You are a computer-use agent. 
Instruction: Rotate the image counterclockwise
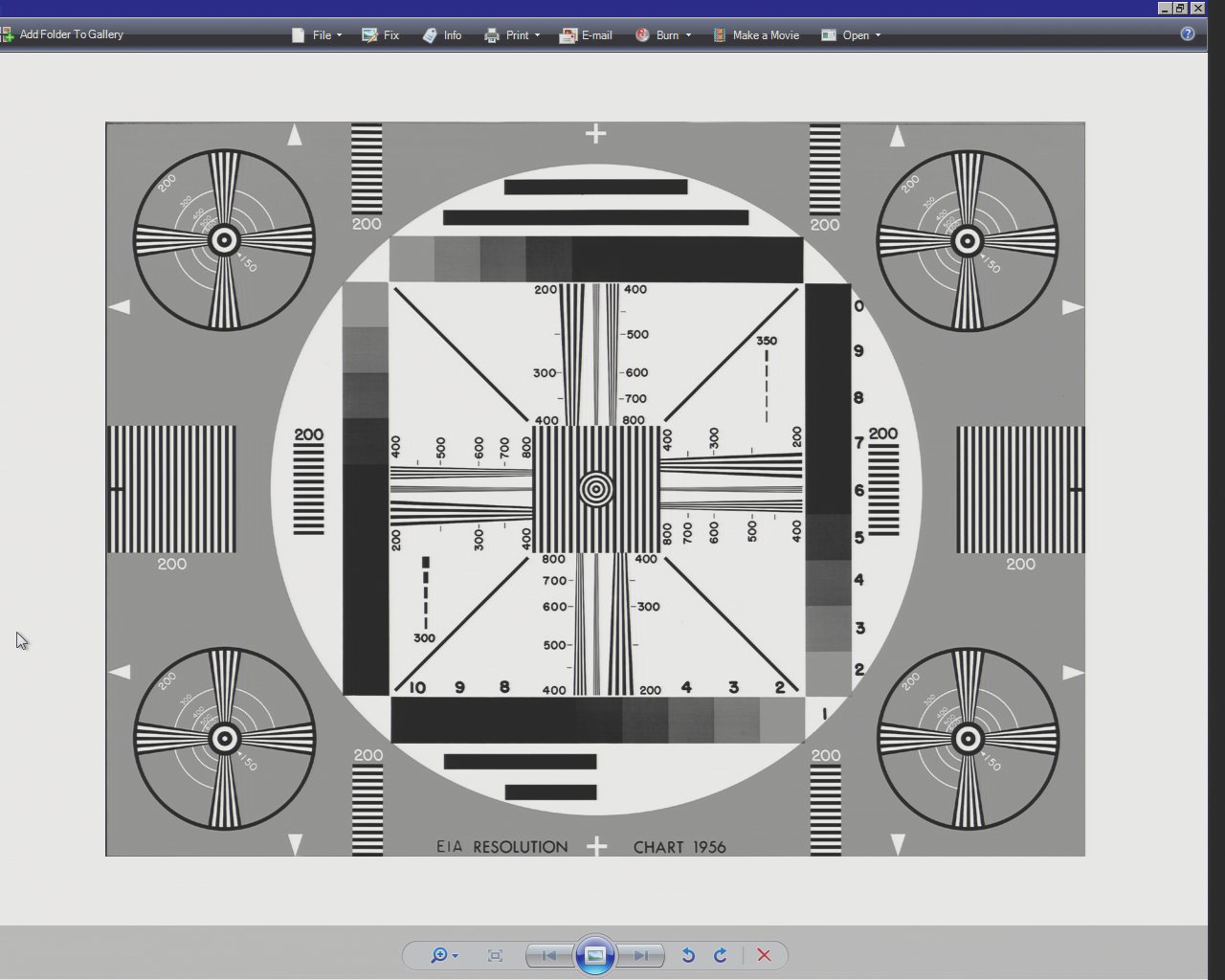click(x=688, y=955)
